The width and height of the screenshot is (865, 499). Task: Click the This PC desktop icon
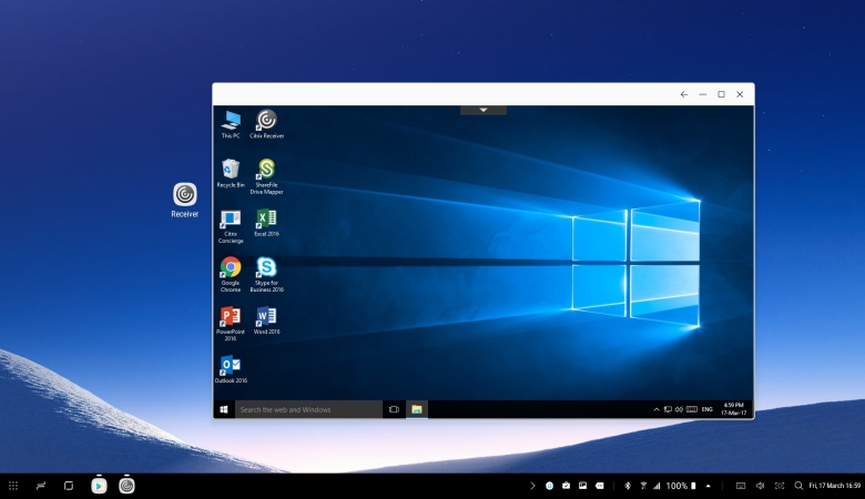coord(230,121)
